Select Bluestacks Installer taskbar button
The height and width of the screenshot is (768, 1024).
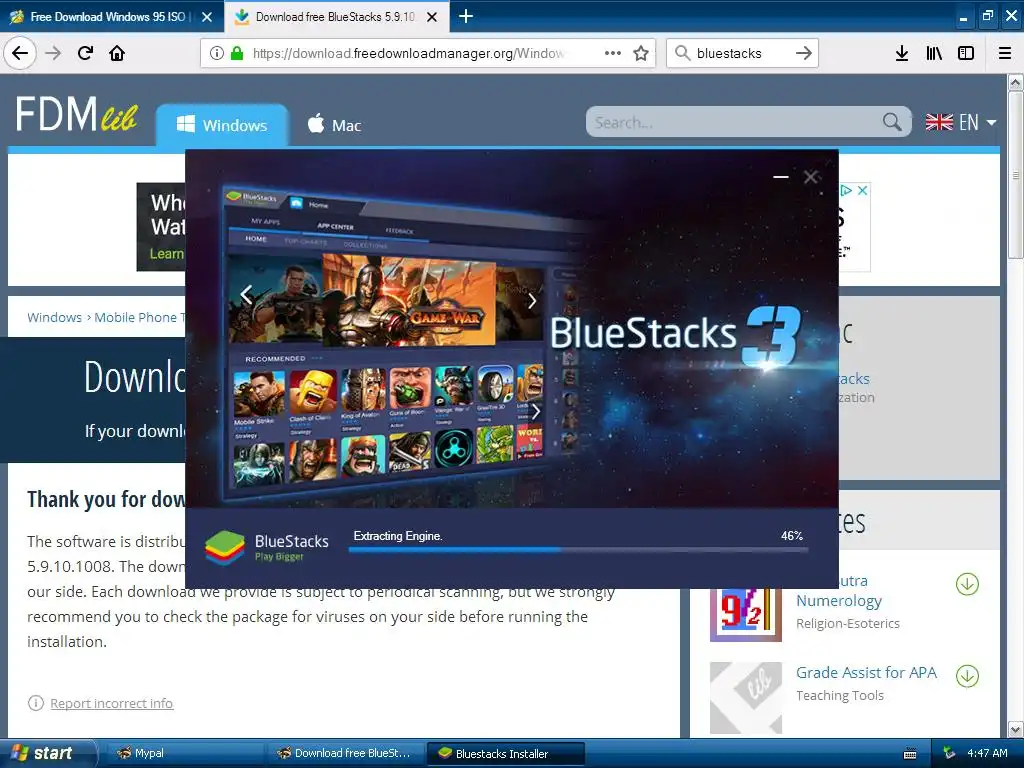pos(506,754)
